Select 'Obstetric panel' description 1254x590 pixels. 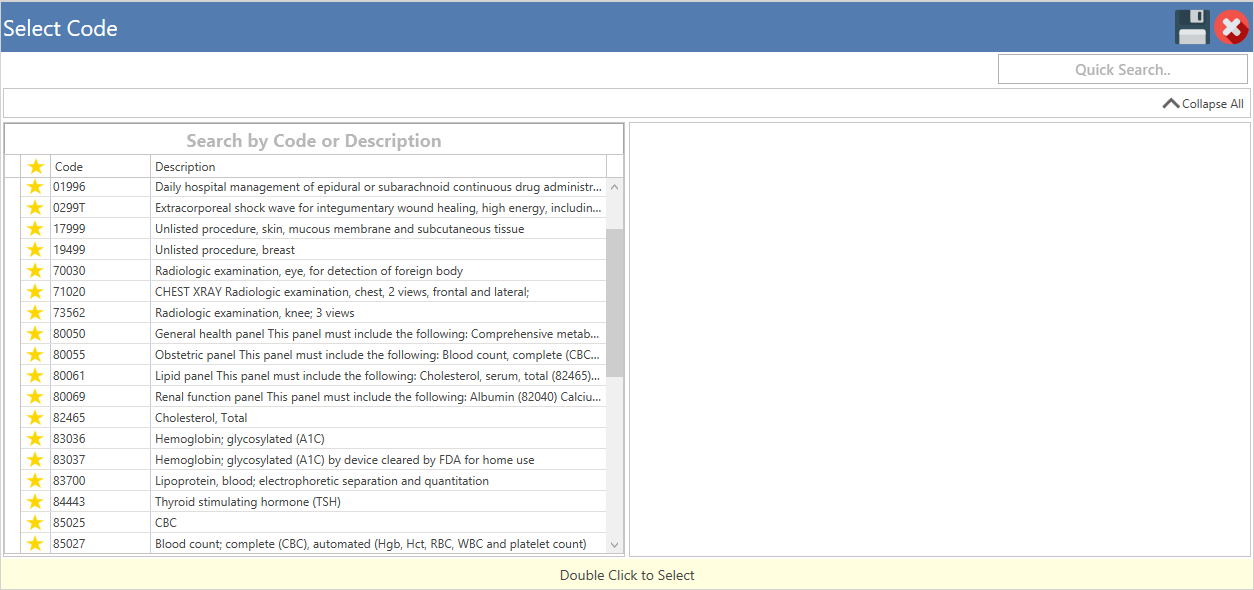click(378, 355)
